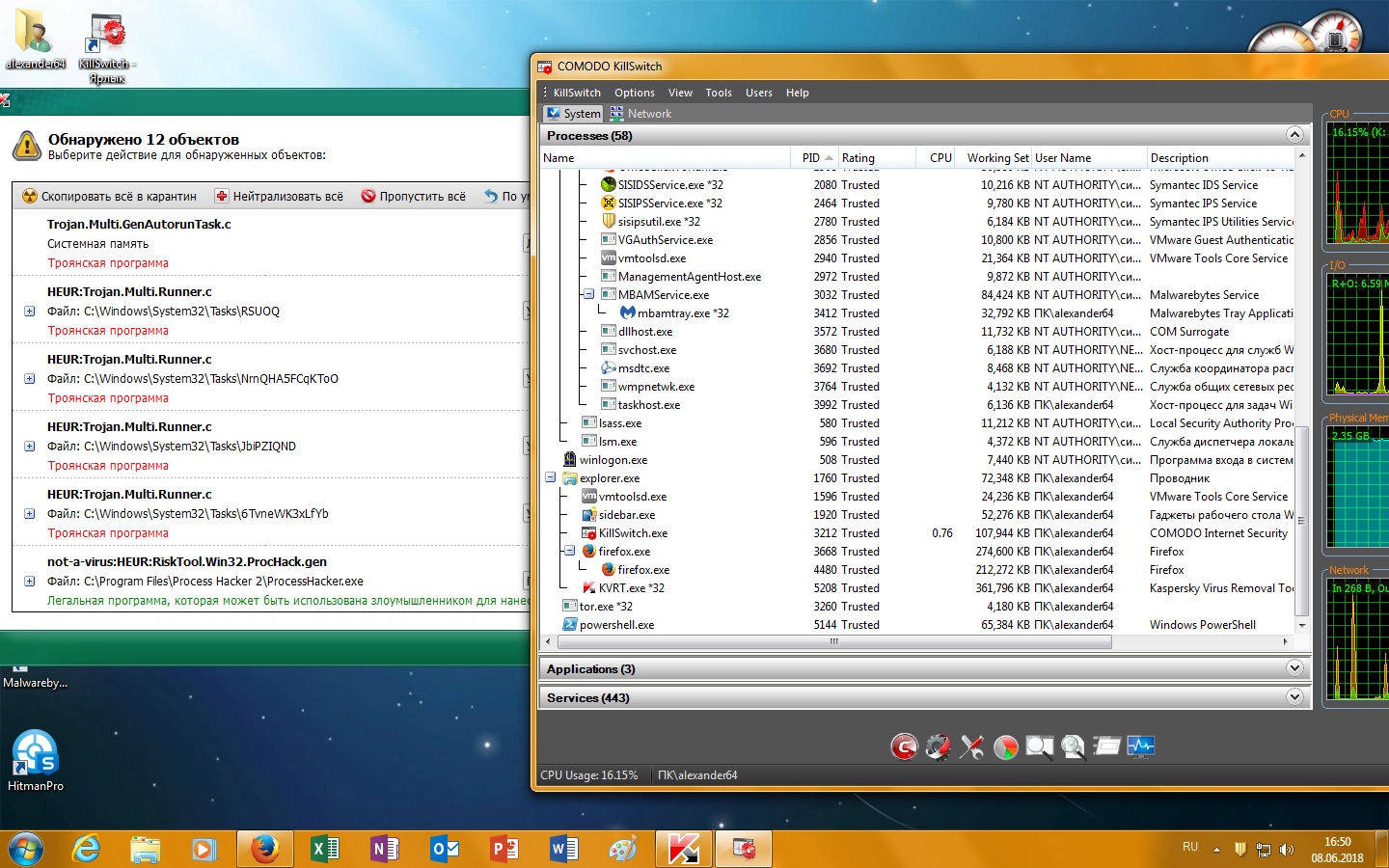Switch to the Network tab
The height and width of the screenshot is (868, 1389).
(640, 114)
